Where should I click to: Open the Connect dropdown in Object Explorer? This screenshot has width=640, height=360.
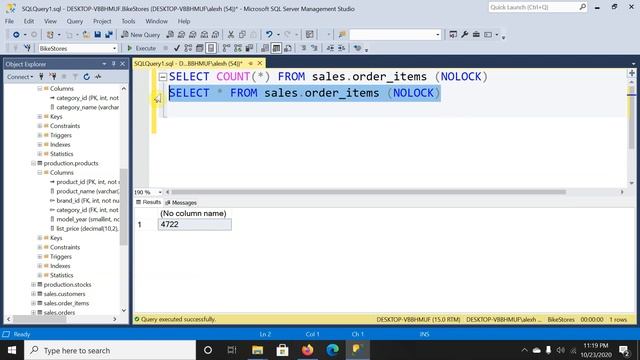(x=20, y=77)
